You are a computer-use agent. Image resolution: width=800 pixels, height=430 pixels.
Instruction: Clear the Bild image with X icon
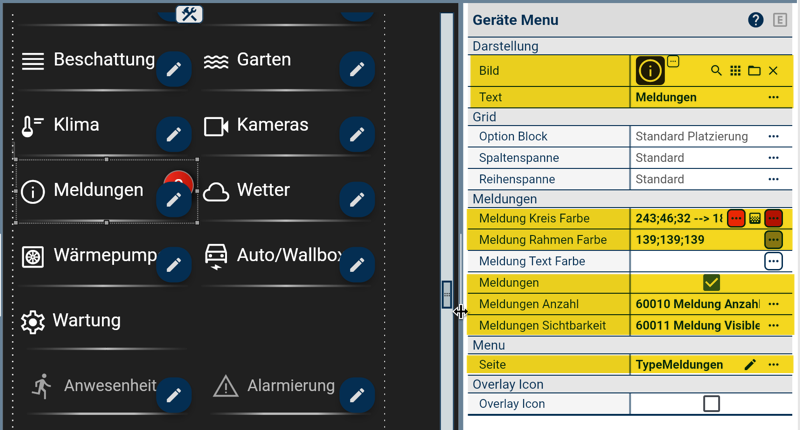click(773, 71)
